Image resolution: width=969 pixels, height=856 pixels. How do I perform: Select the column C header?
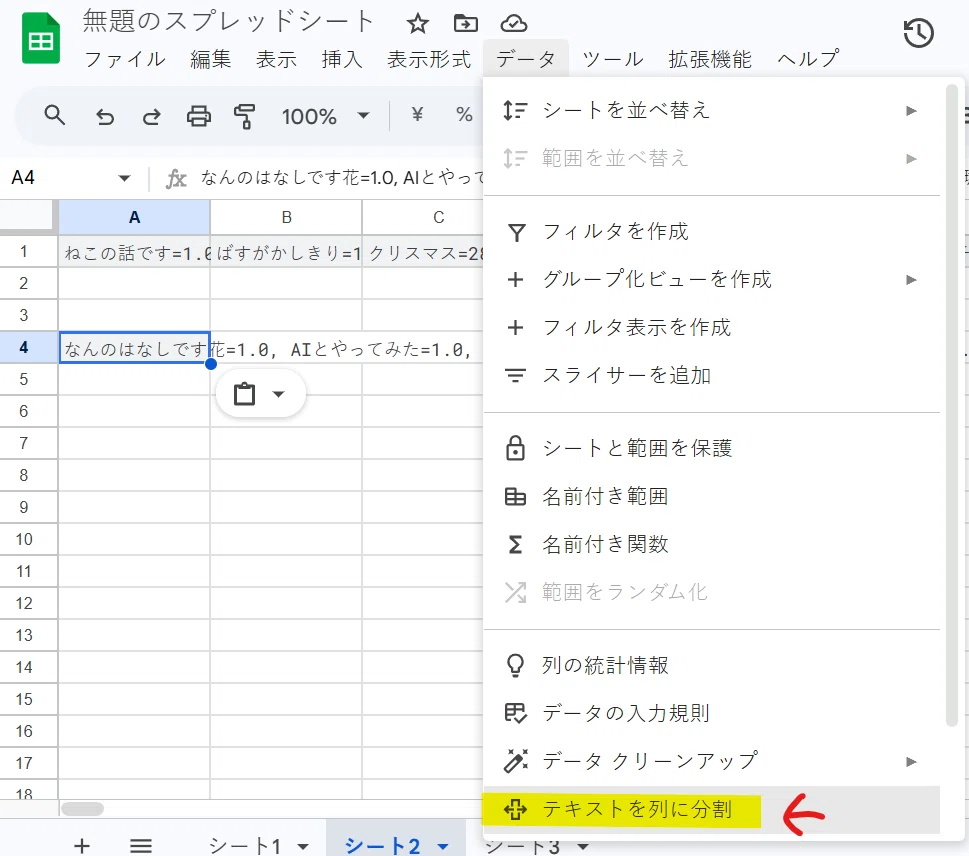[x=423, y=218]
